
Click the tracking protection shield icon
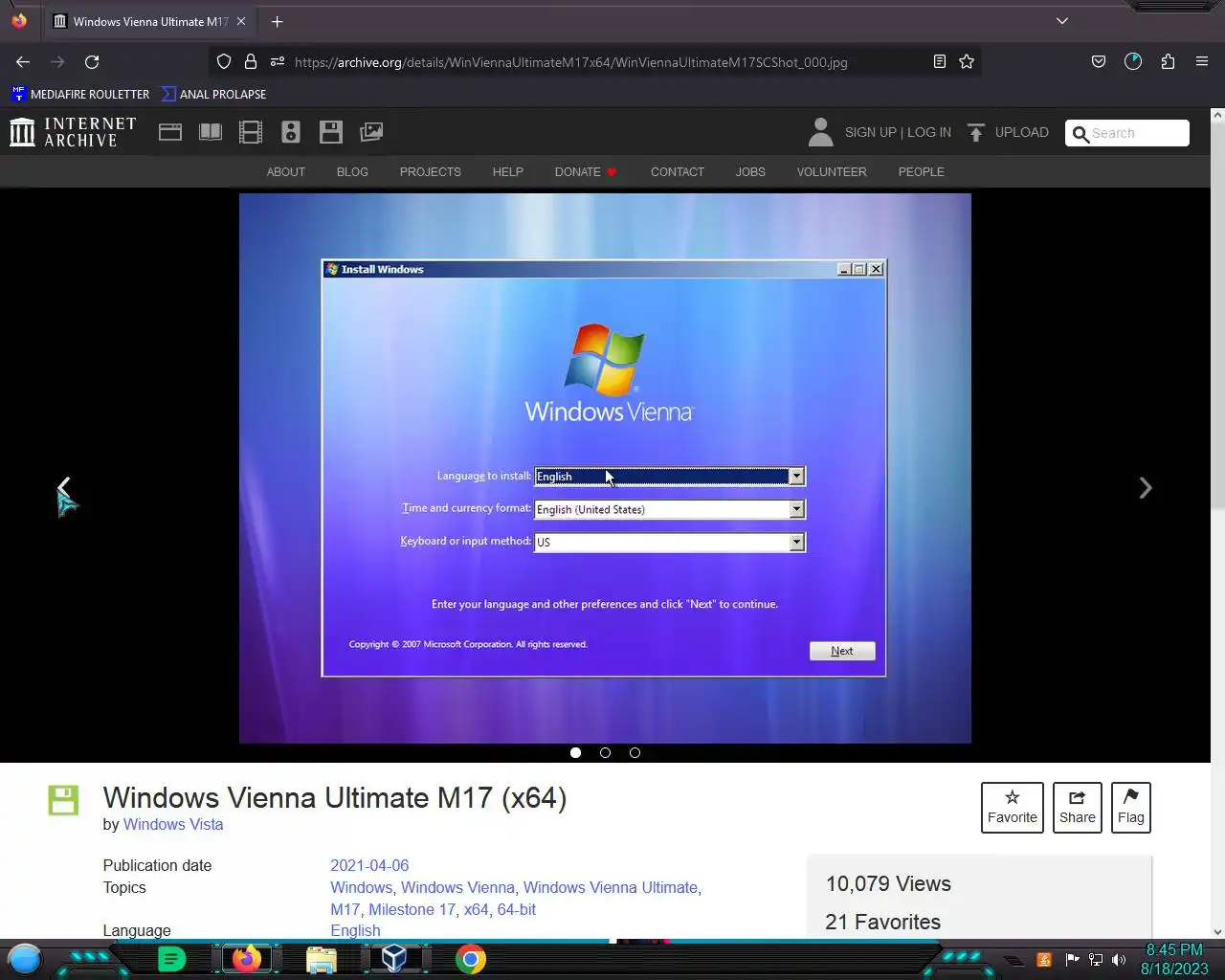[x=224, y=61]
